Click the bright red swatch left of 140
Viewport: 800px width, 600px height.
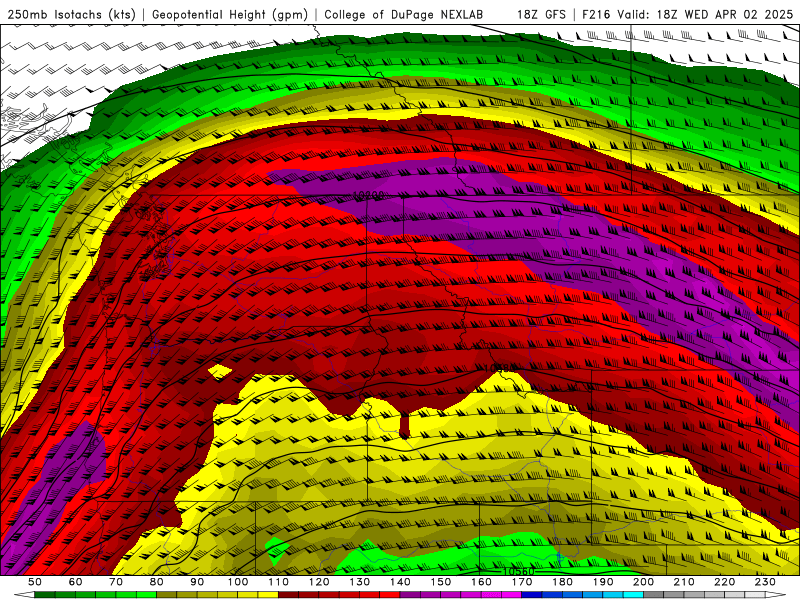coord(390,595)
